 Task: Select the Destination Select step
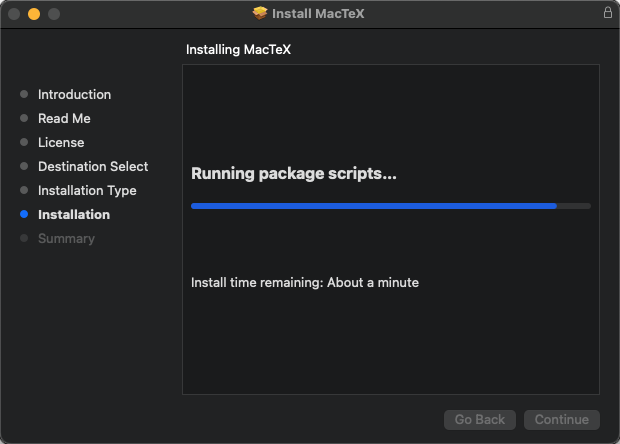(x=93, y=166)
